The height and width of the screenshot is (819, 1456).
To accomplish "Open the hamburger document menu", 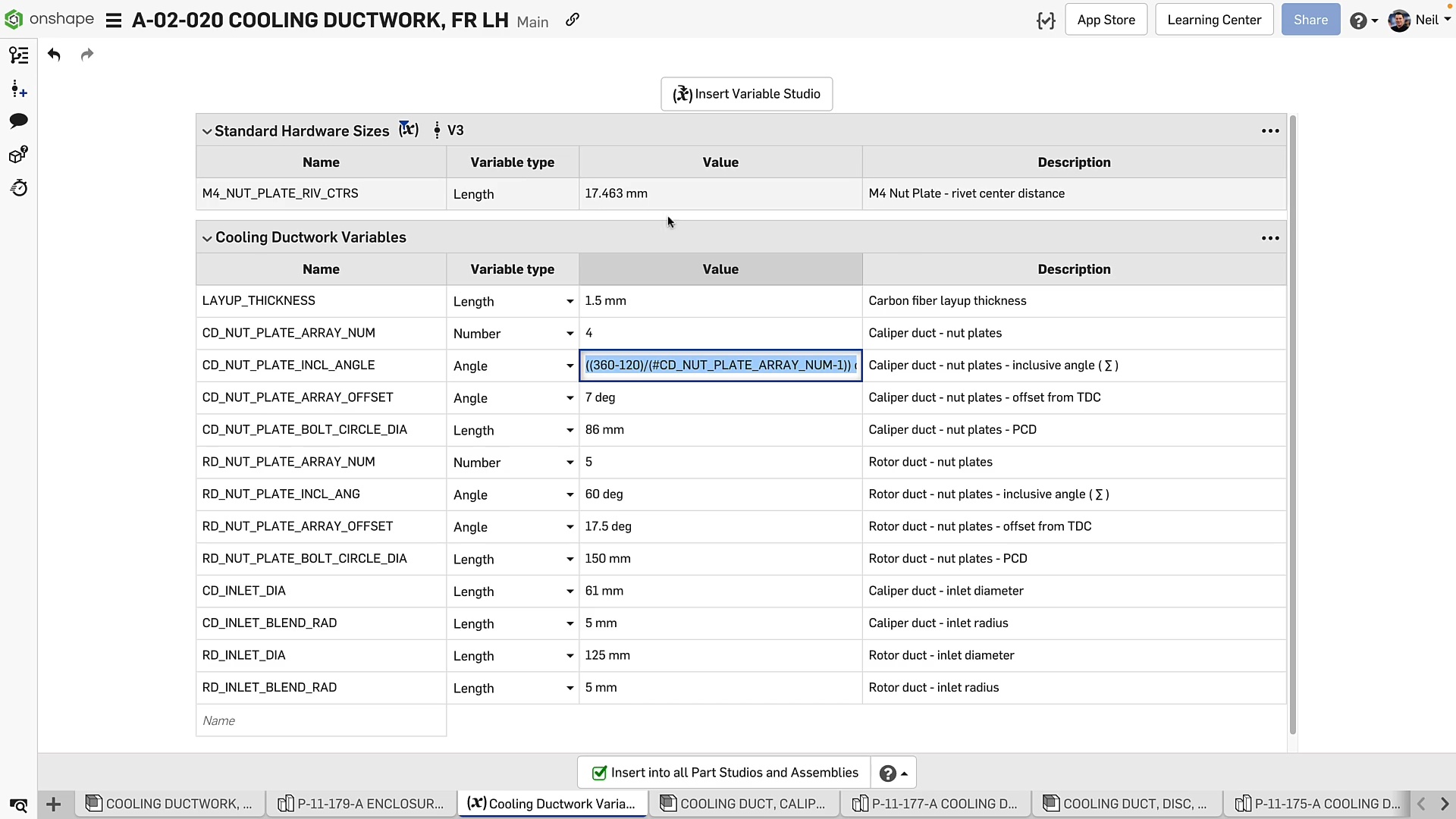I will point(114,20).
